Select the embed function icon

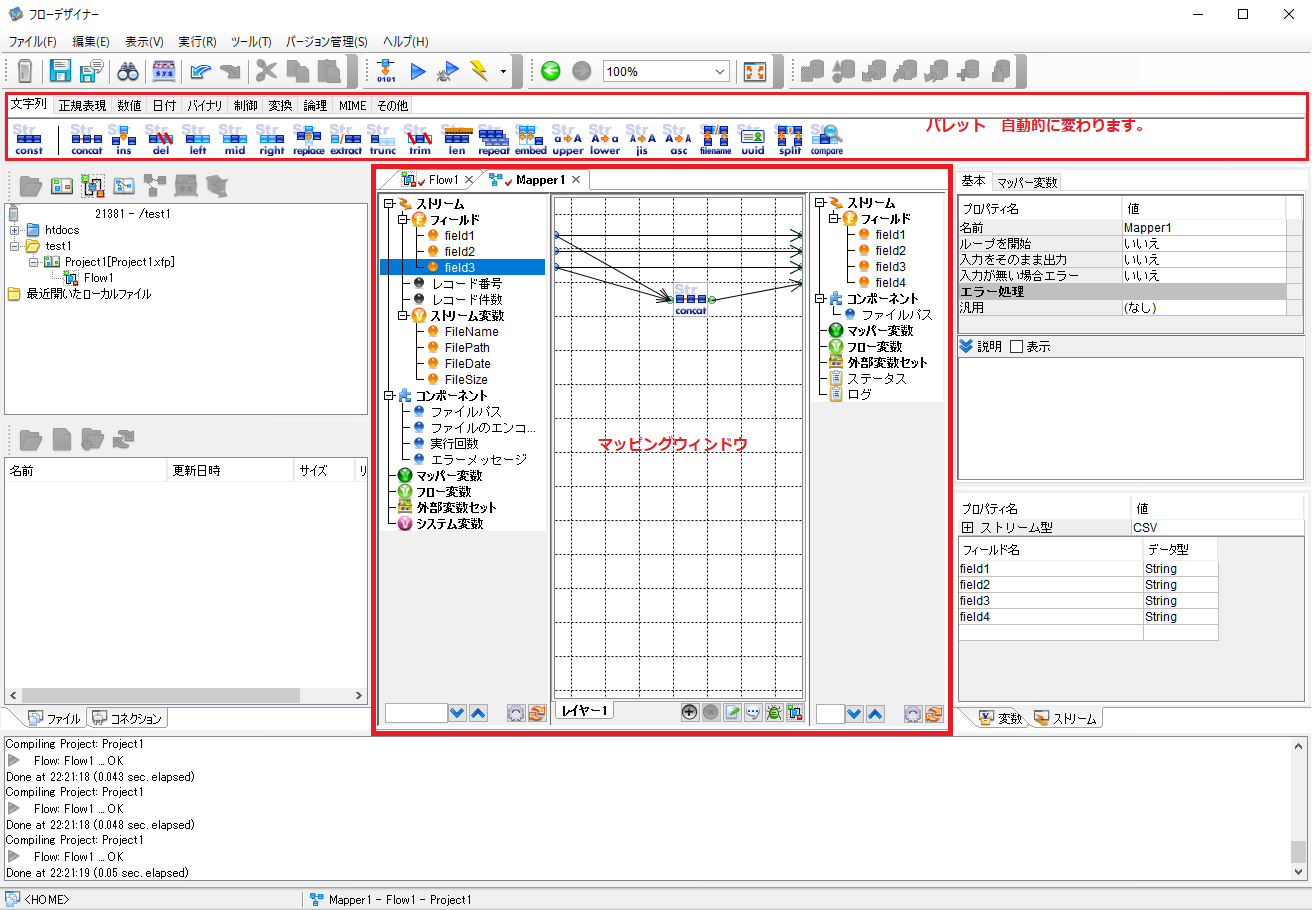tap(531, 140)
